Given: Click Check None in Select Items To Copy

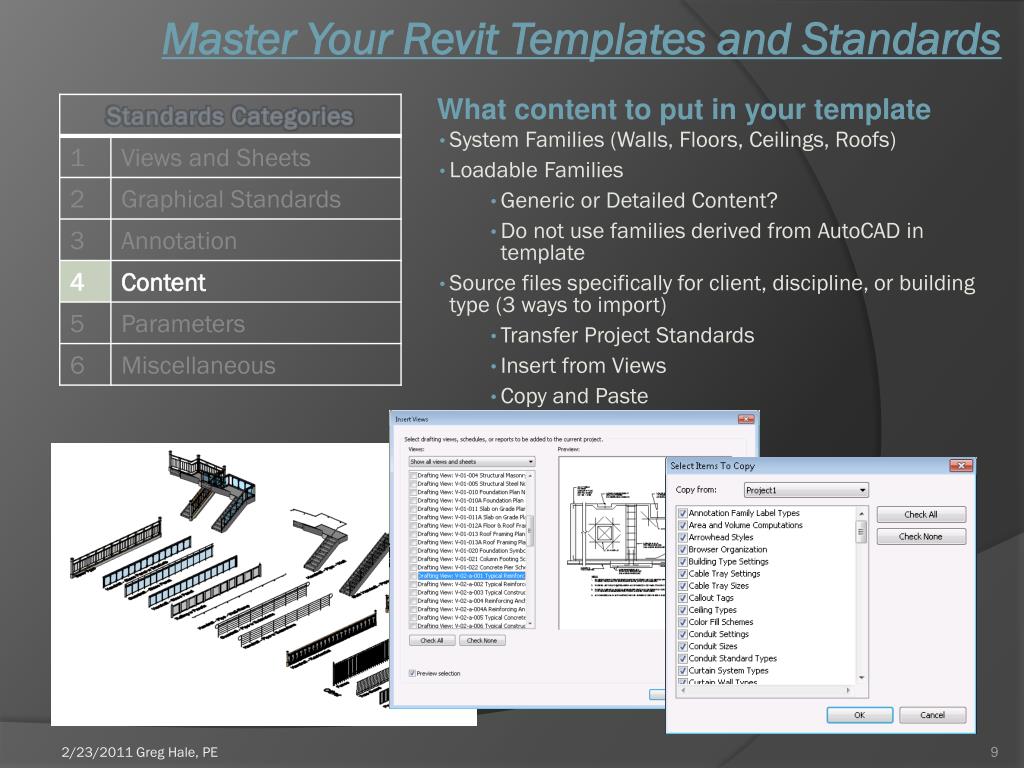Looking at the screenshot, I should click(921, 537).
